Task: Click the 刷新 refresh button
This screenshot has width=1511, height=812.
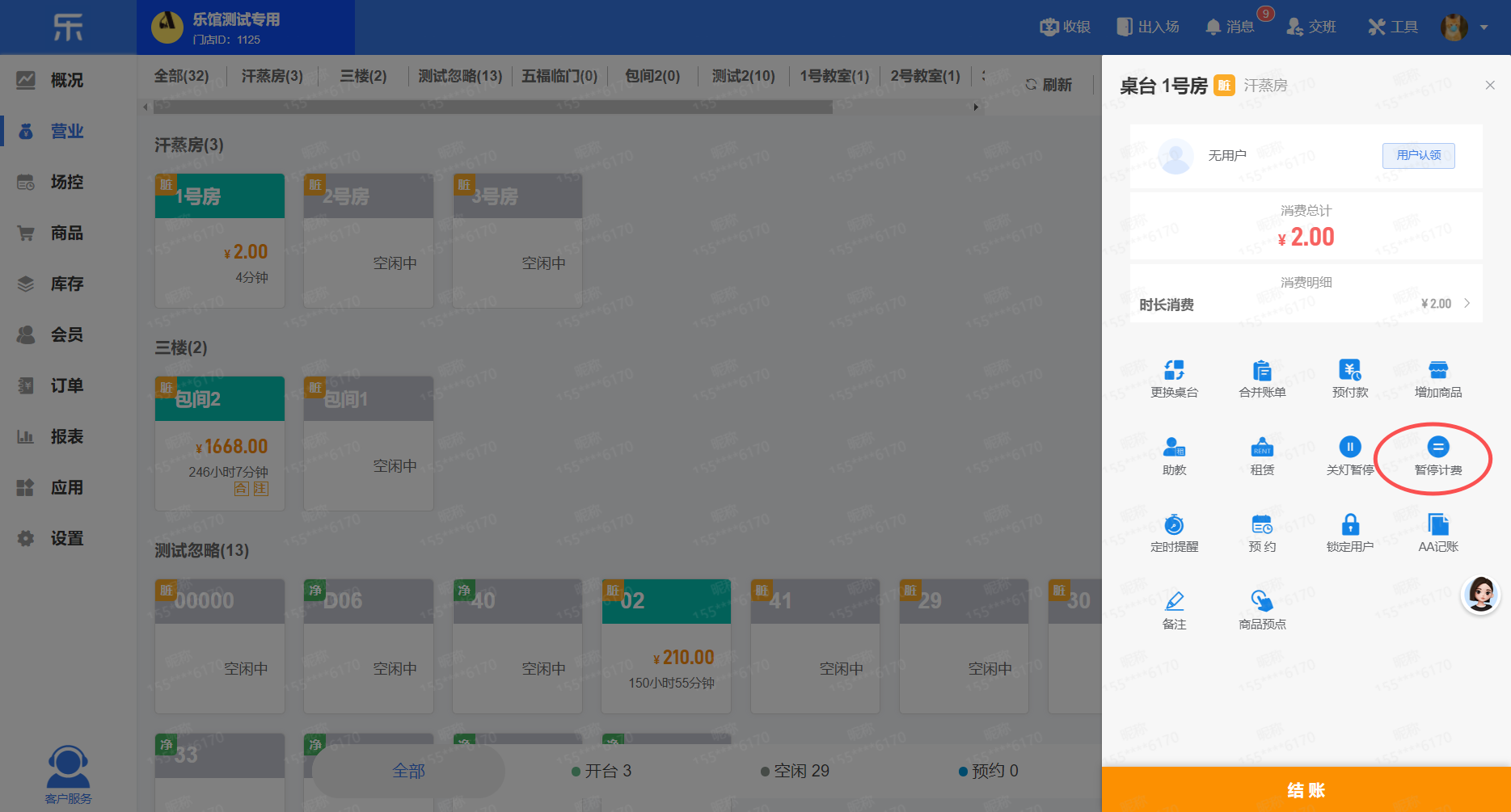Action: (1049, 85)
